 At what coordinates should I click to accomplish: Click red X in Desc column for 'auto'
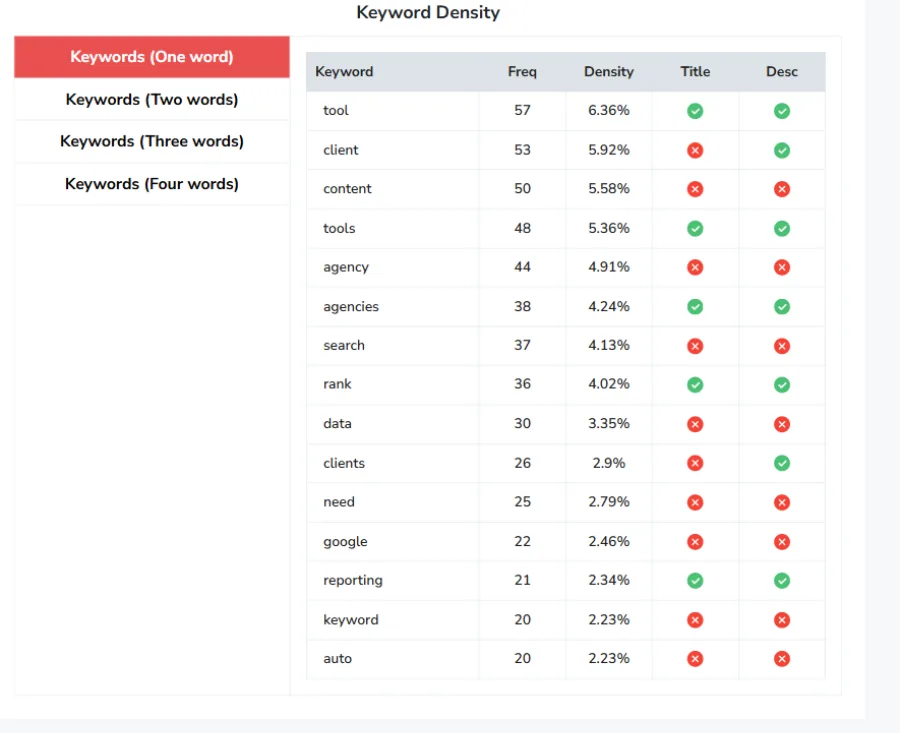(x=782, y=659)
